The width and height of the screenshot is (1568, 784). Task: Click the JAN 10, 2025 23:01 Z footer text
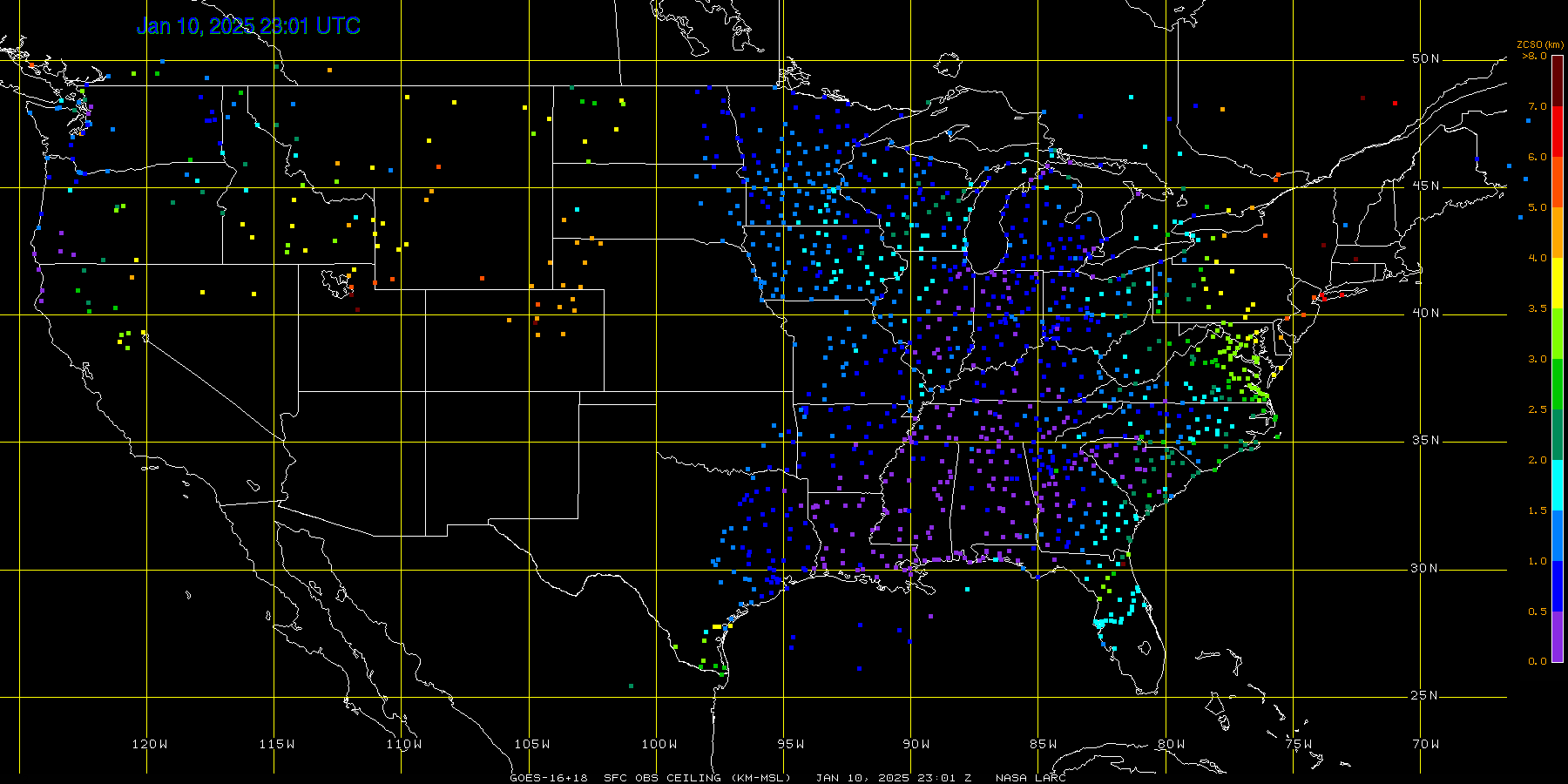pos(894,778)
